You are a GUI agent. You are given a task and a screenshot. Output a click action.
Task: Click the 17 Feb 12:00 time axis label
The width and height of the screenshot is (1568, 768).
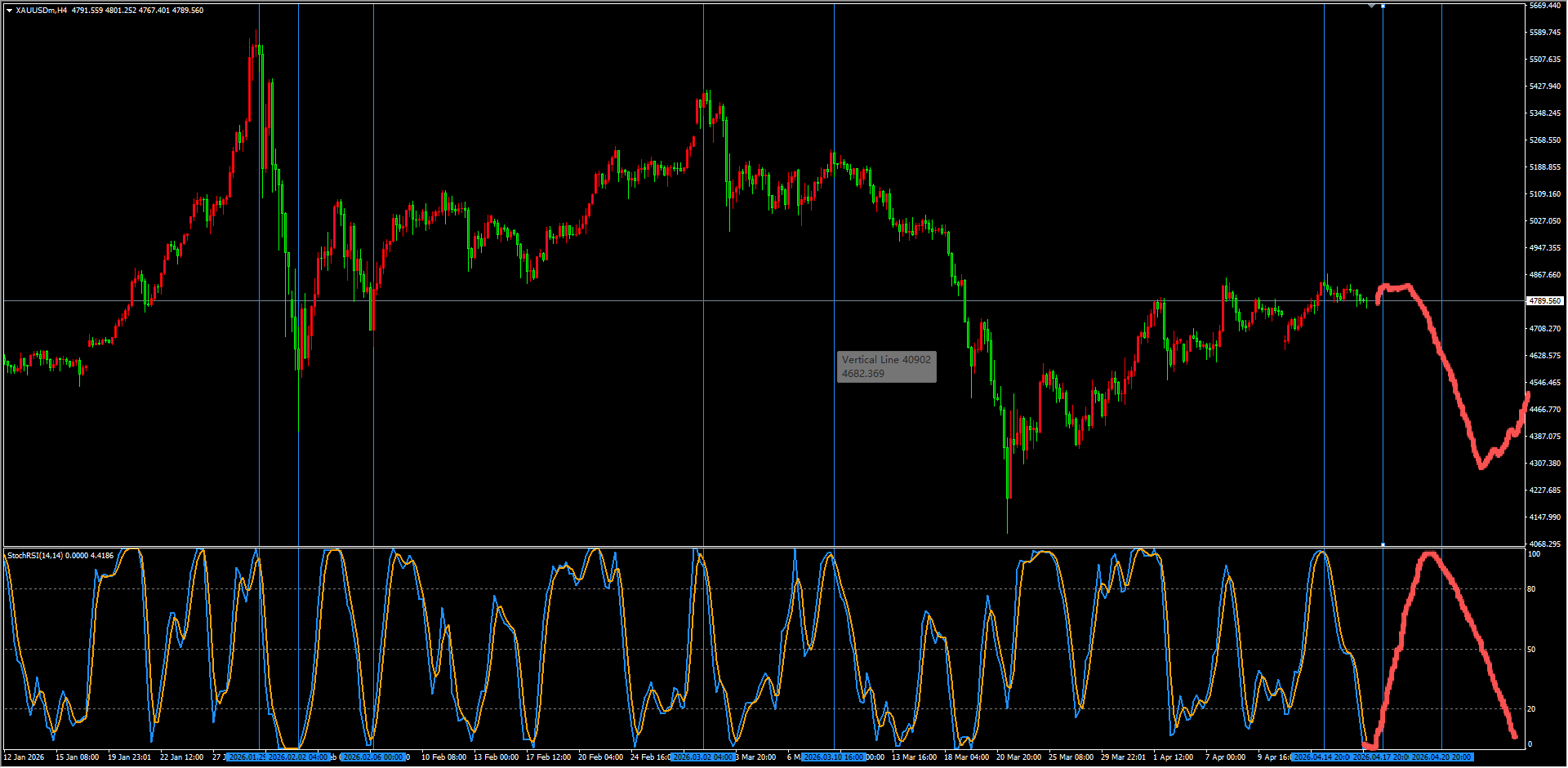(x=549, y=757)
